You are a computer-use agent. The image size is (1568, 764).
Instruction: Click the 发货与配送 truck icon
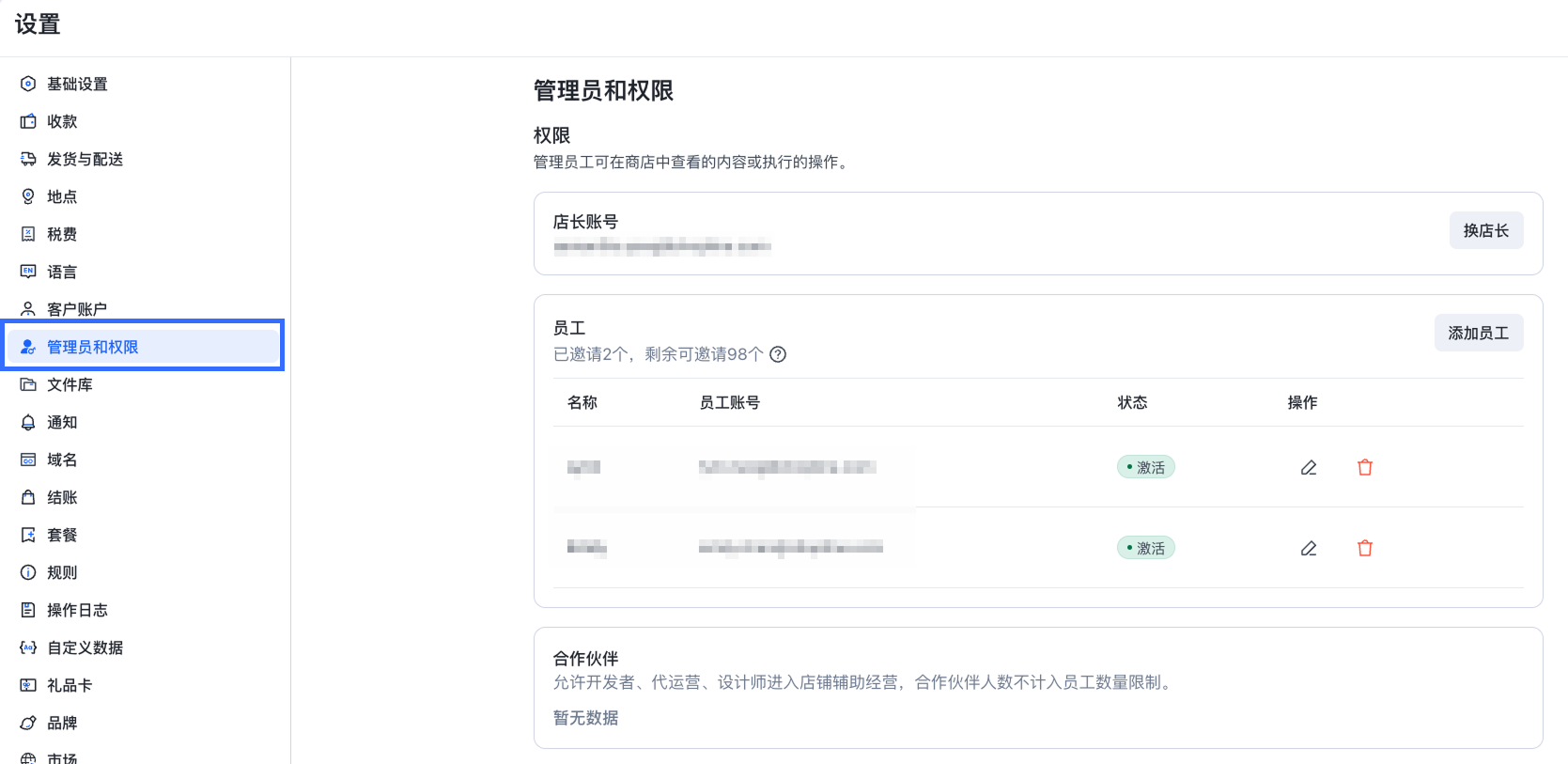click(28, 159)
